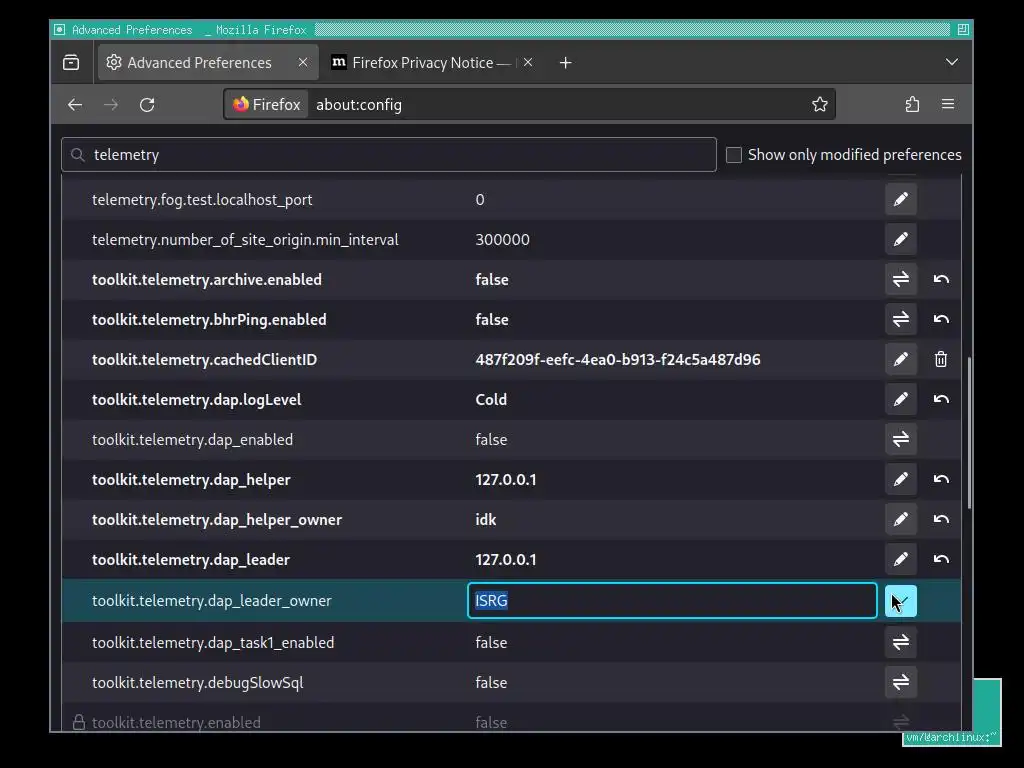
Task: Open the Extensions puzzle icon
Action: (912, 104)
